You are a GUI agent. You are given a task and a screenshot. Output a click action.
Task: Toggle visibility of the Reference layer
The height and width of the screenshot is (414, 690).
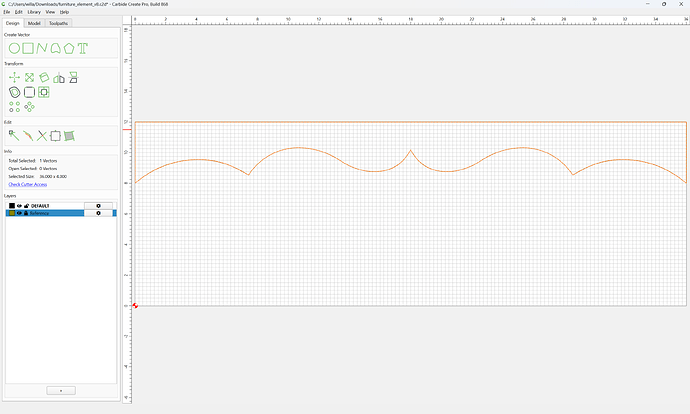coord(19,213)
